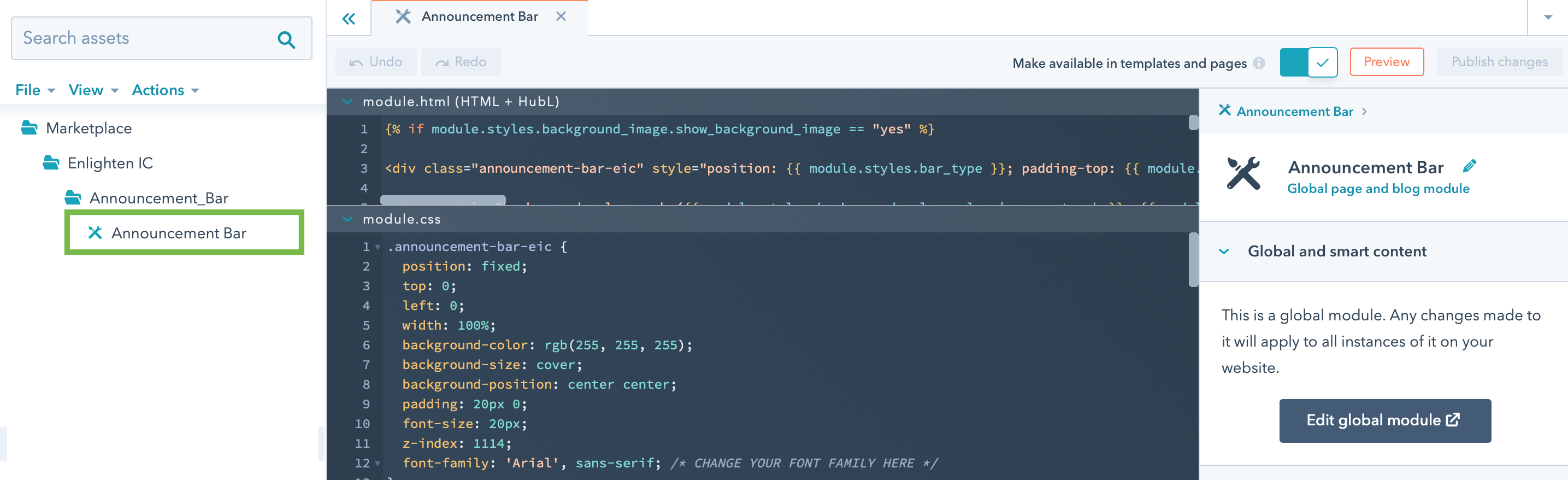Open the File menu
Image resolution: width=1568 pixels, height=480 pixels.
pos(36,90)
